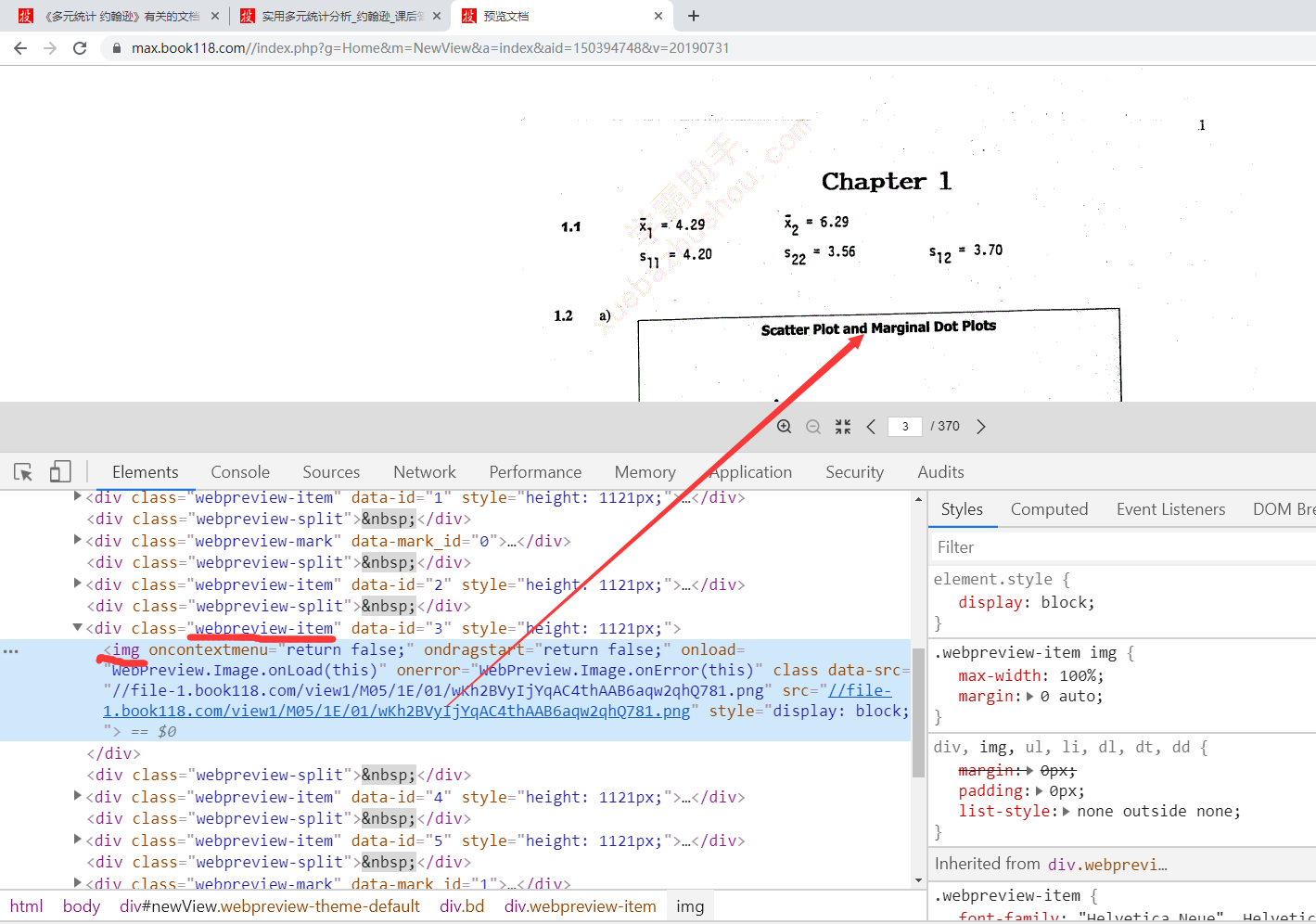Select the inspect element picker tool
Screen dimensions: 1316x924
[23, 471]
